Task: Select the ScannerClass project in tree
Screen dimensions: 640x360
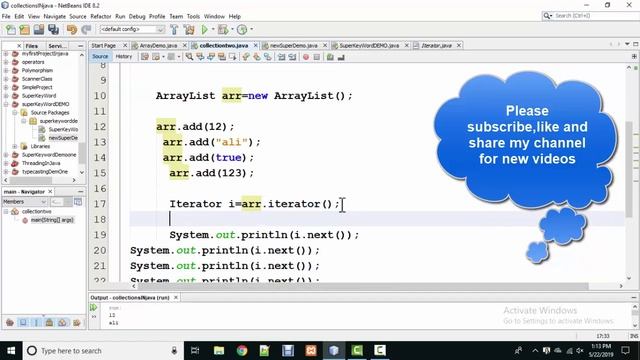Action: pyautogui.click(x=37, y=79)
